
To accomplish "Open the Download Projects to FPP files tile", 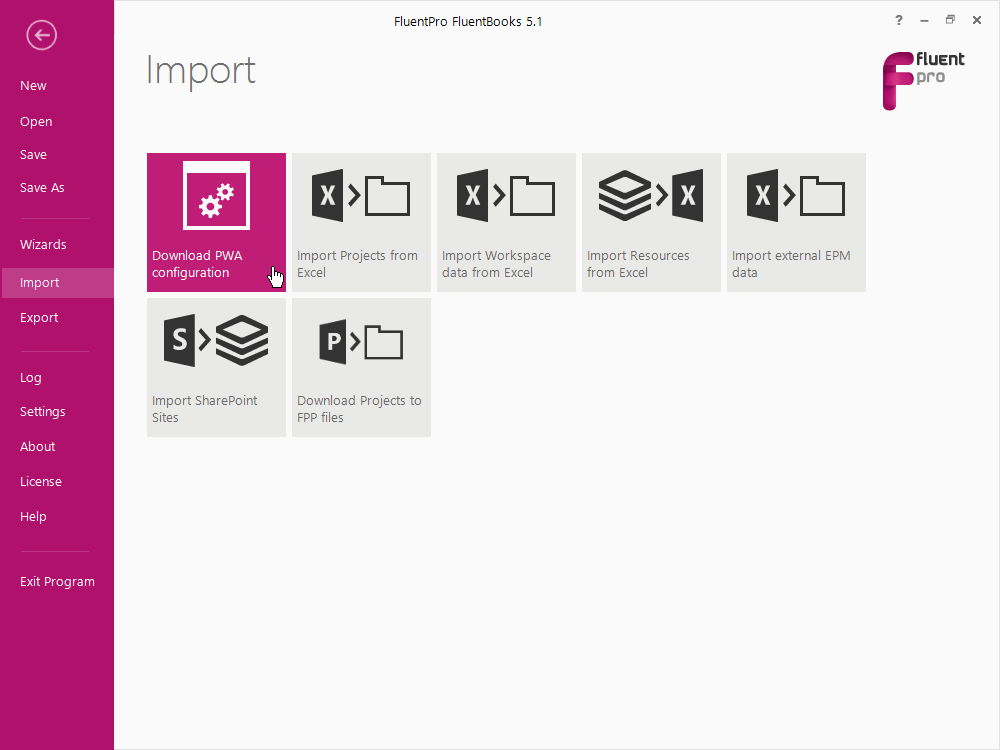I will click(x=362, y=367).
